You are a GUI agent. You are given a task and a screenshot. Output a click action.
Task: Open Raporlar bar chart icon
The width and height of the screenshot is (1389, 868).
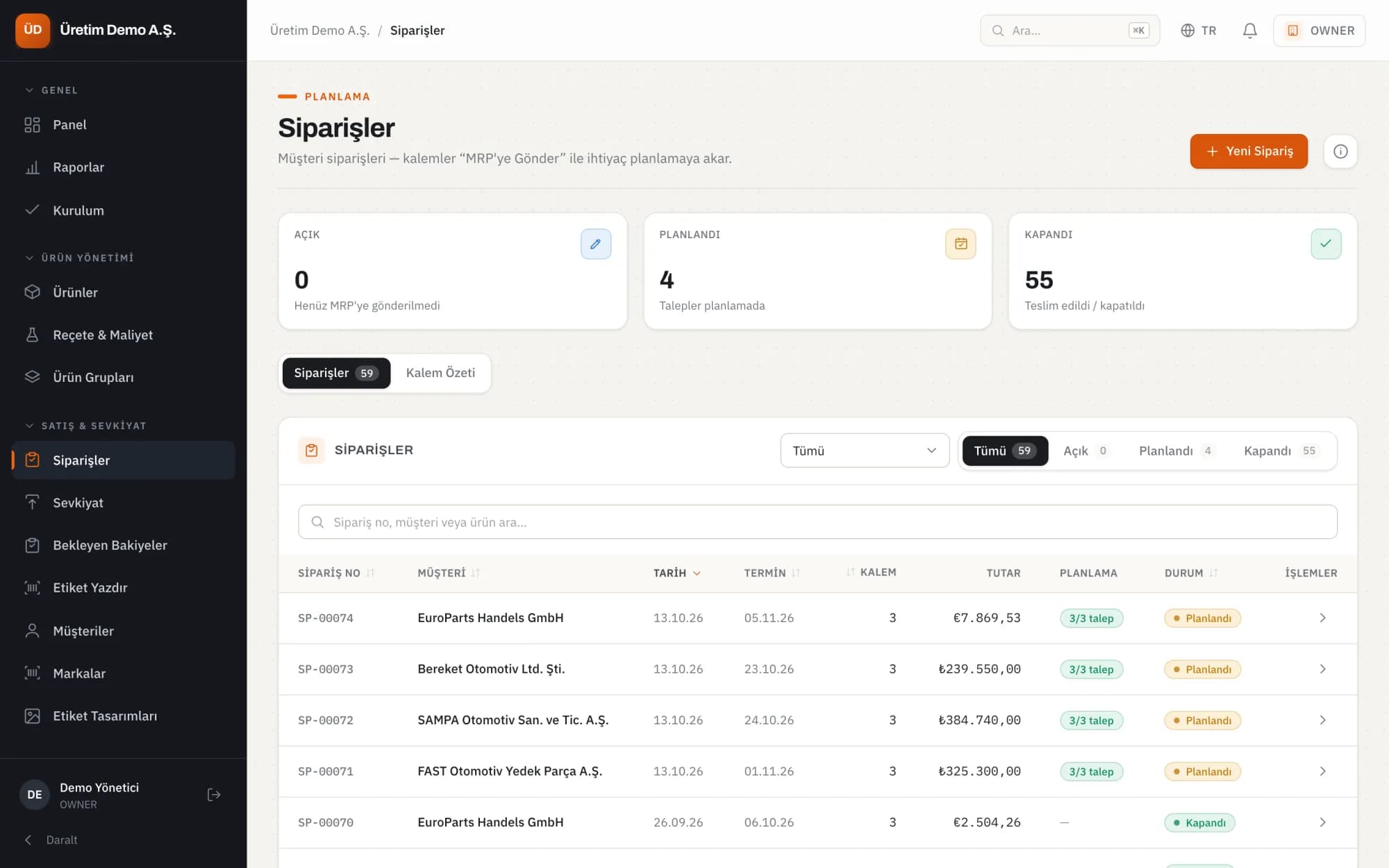pyautogui.click(x=32, y=167)
